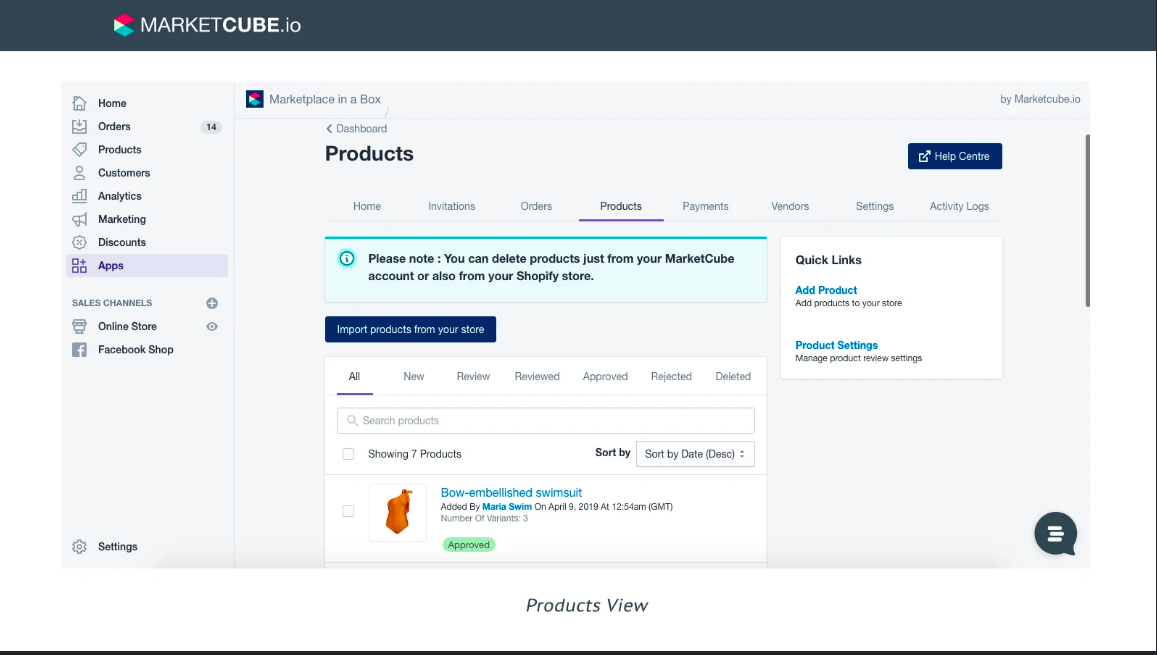This screenshot has height=655, width=1157.
Task: Open the Activity Logs tab
Action: point(959,207)
